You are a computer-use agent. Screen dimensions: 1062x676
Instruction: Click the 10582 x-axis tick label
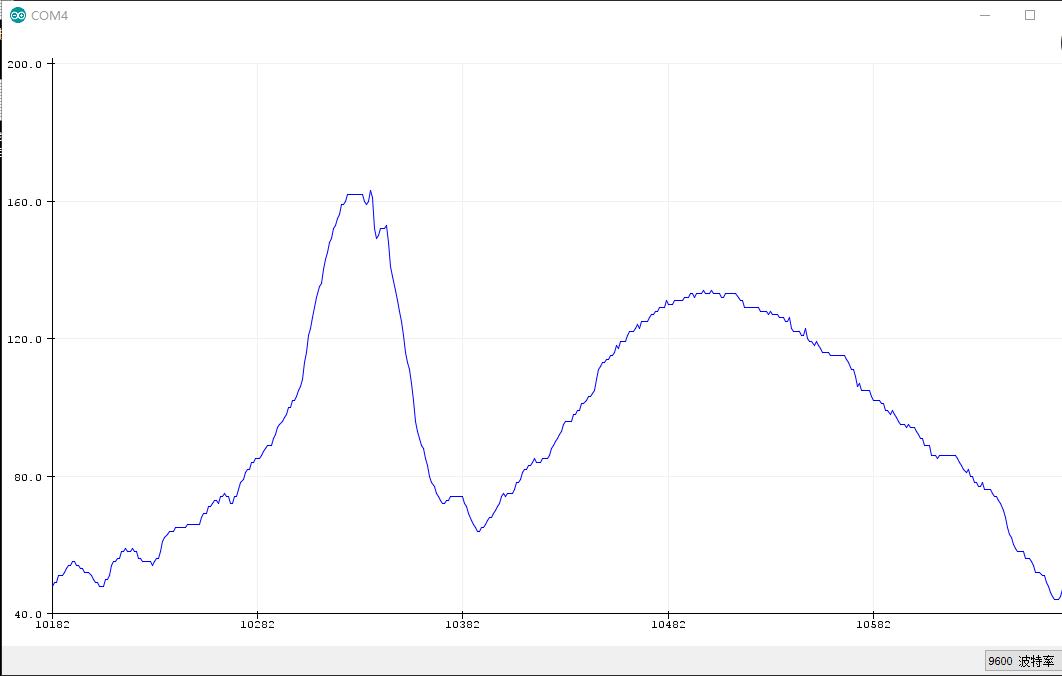pyautogui.click(x=873, y=625)
